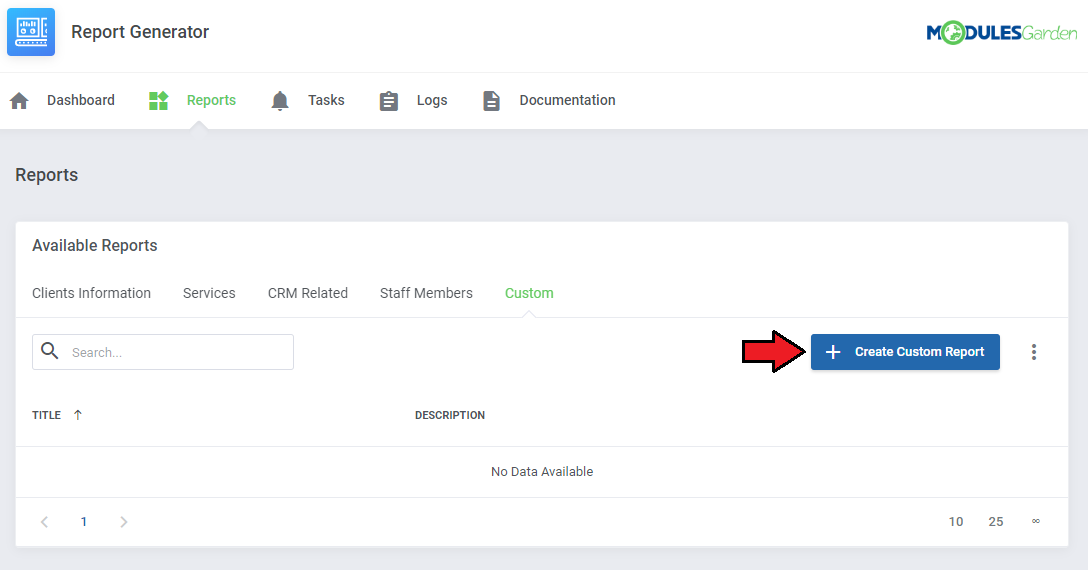This screenshot has width=1088, height=570.
Task: Open the Dashboard menu item
Action: [80, 100]
